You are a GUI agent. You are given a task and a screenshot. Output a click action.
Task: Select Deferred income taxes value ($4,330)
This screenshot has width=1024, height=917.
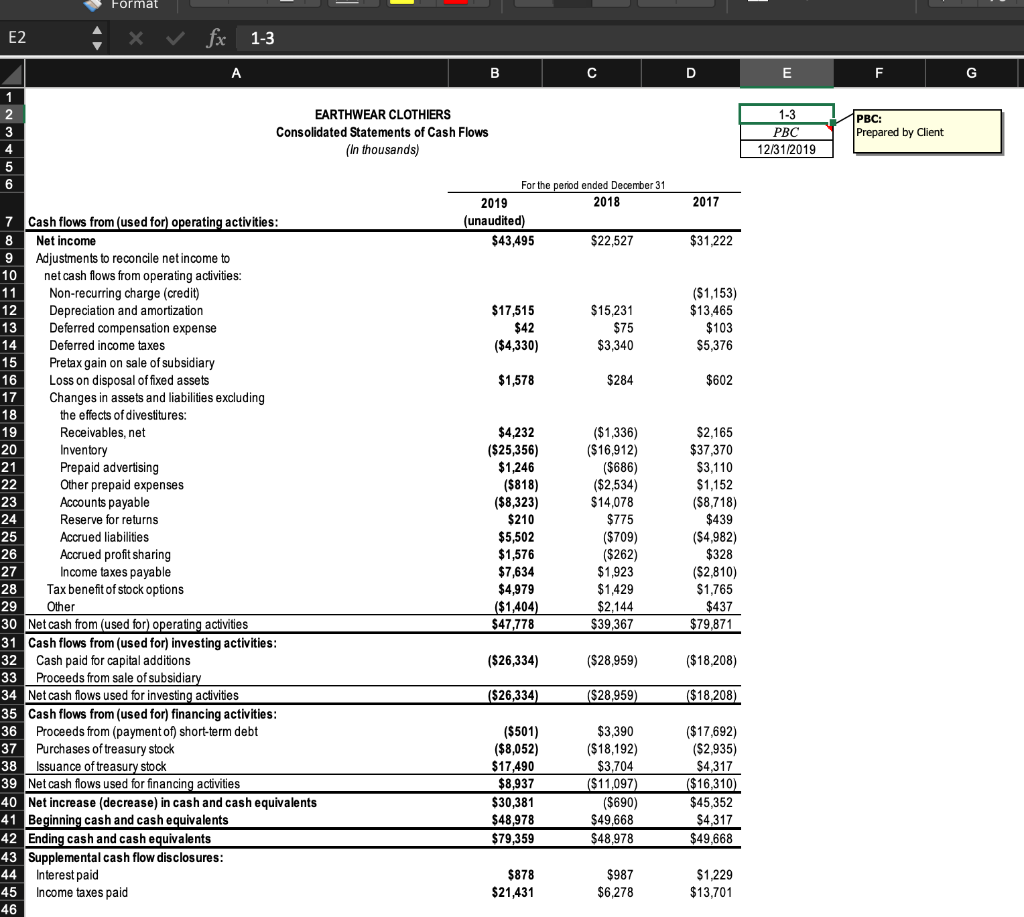tap(516, 346)
